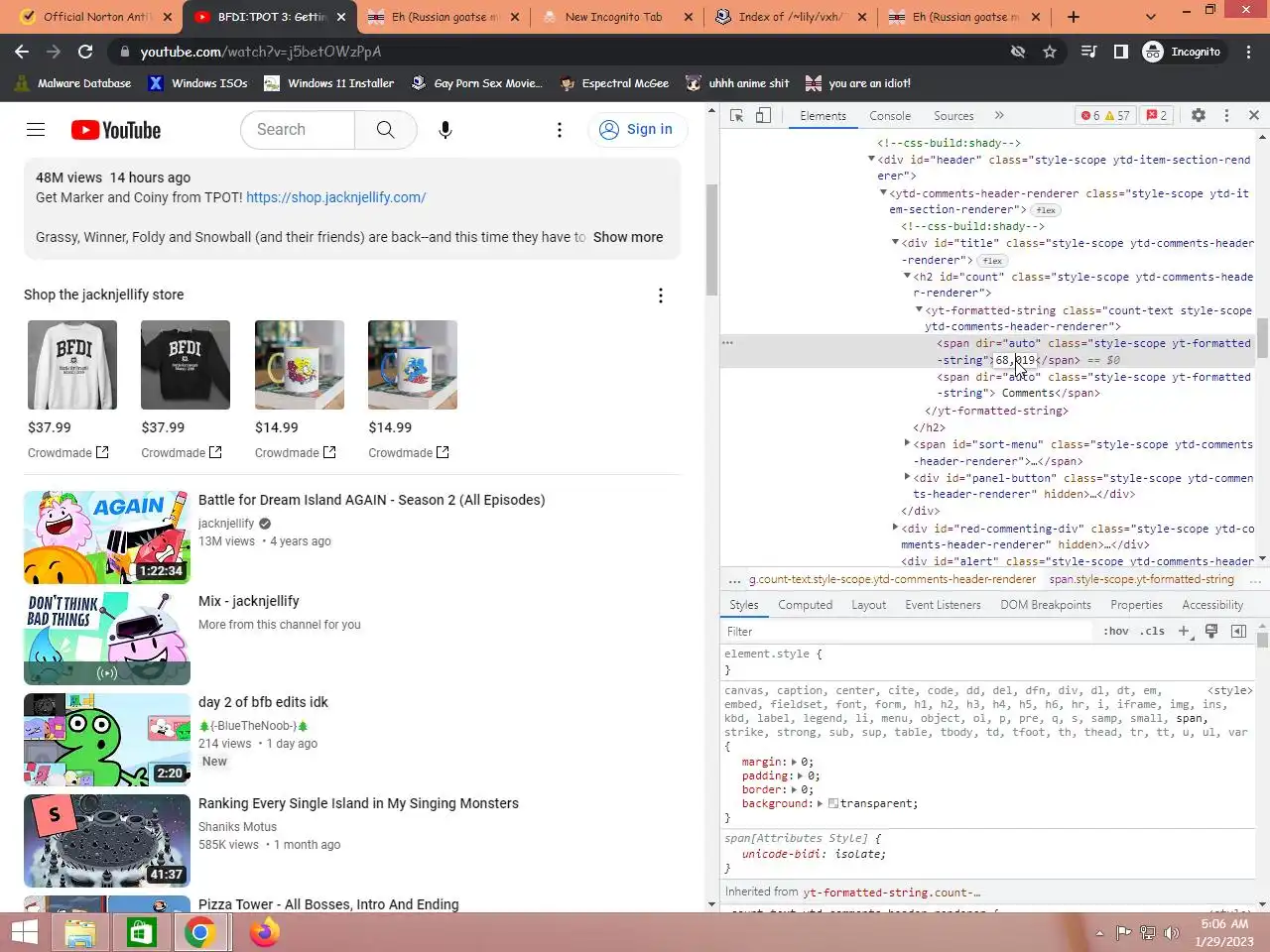The height and width of the screenshot is (952, 1270).
Task: Open the Malware Database bookmark
Action: pos(73,83)
